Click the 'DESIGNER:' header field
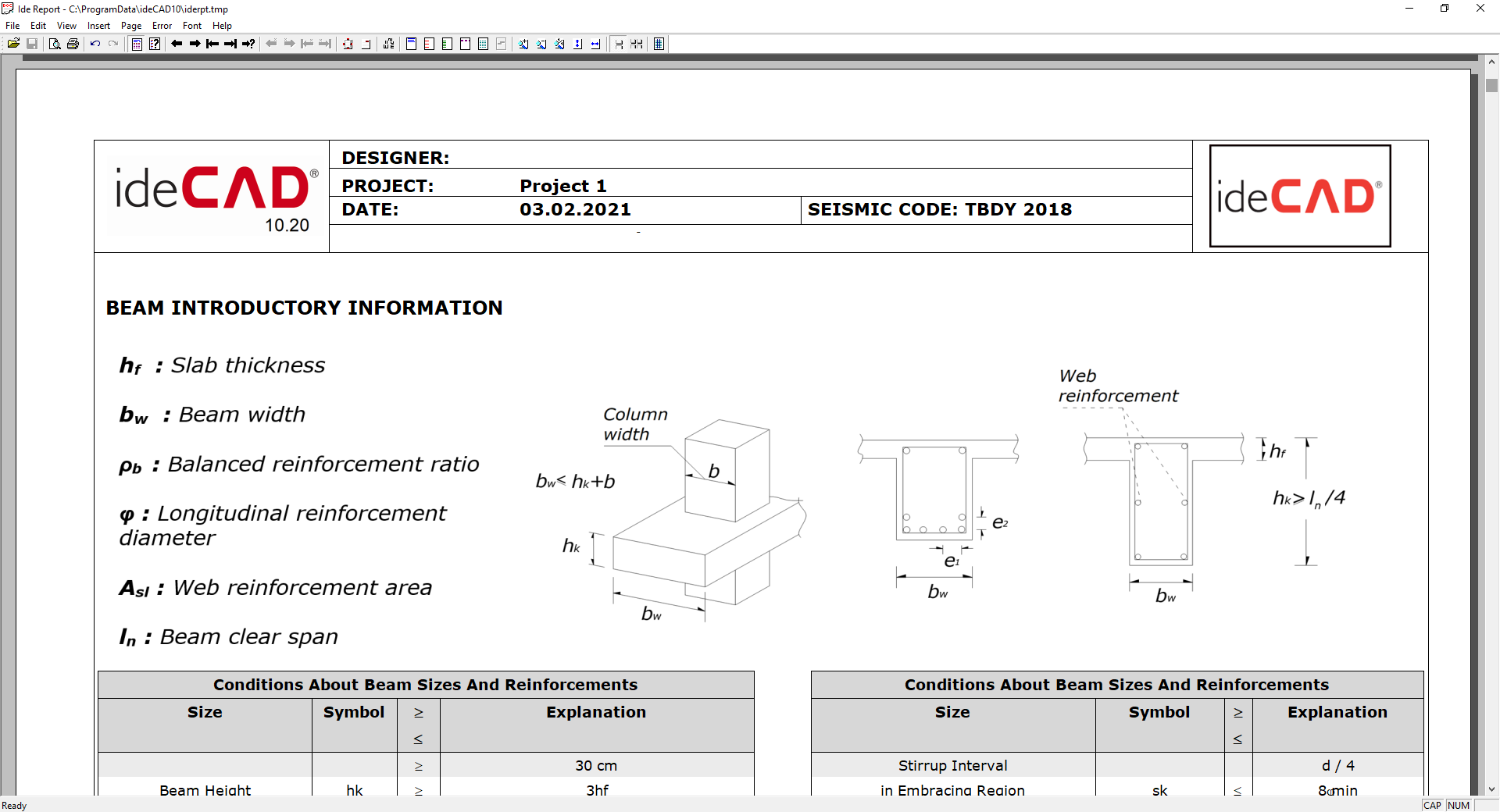 point(395,158)
